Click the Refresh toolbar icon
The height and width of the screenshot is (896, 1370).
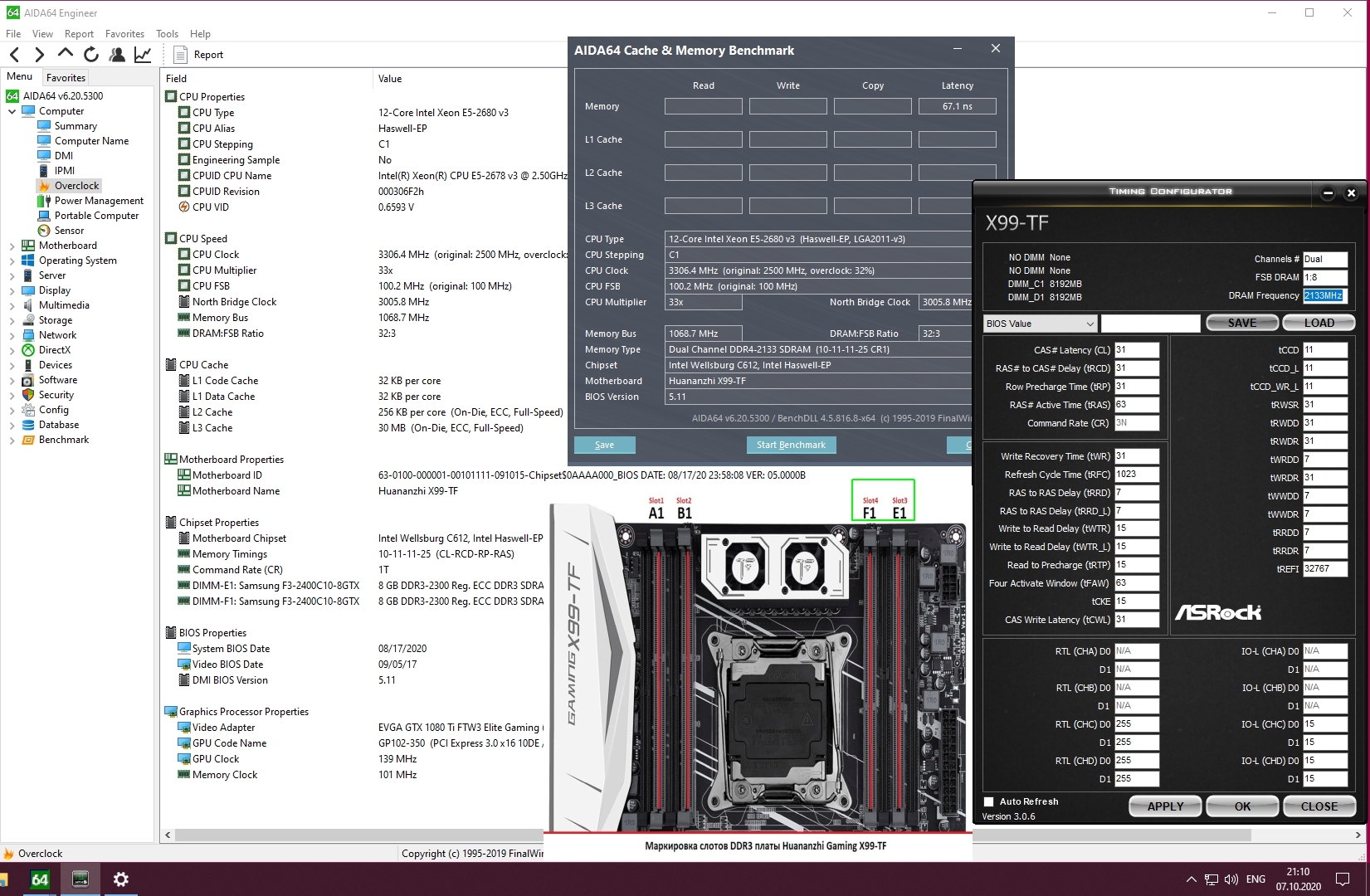tap(91, 55)
